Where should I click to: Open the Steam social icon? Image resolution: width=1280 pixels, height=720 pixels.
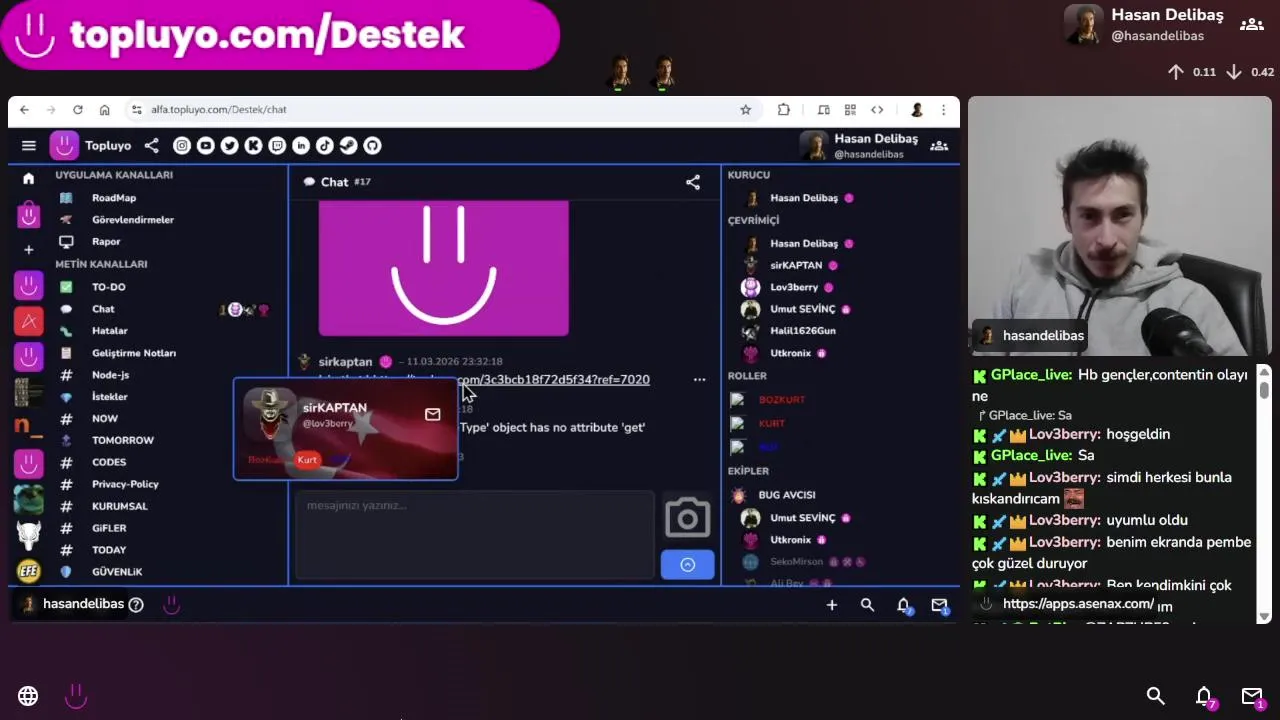(x=348, y=146)
